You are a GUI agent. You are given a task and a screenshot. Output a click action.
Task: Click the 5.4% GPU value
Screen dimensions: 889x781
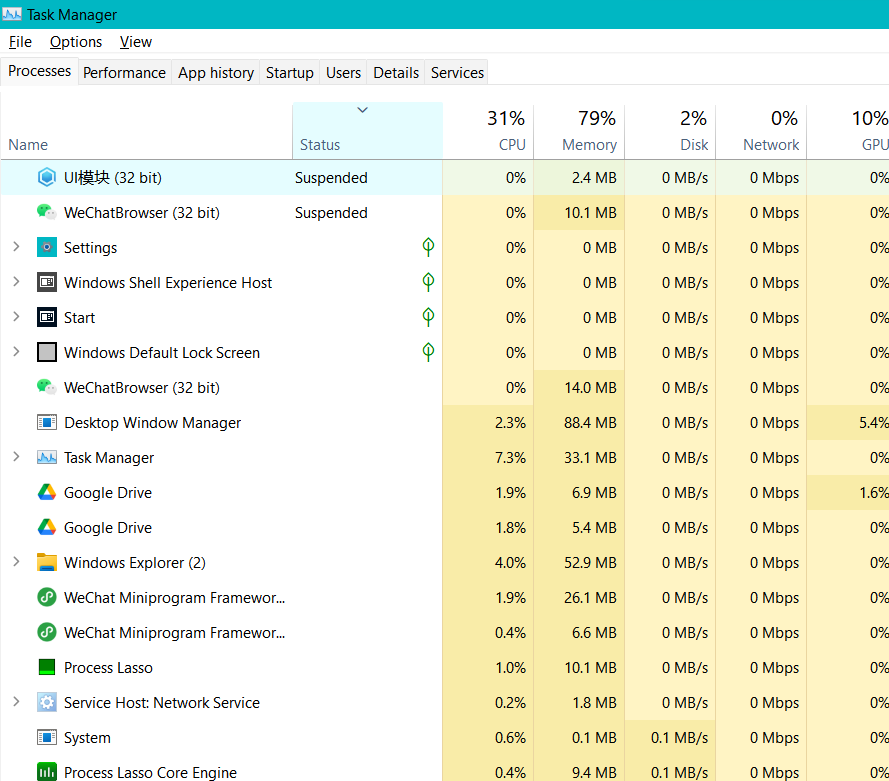pyautogui.click(x=874, y=423)
